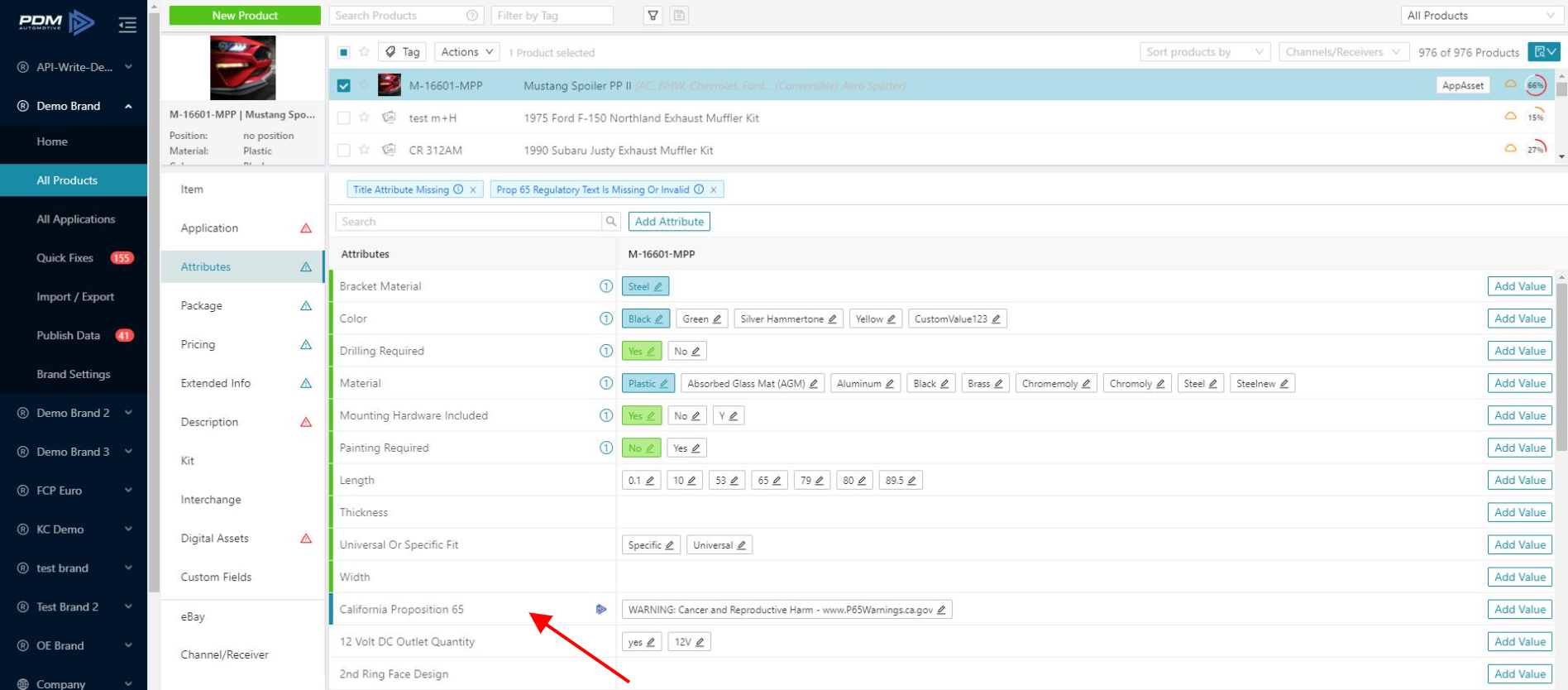The height and width of the screenshot is (690, 1568).
Task: Switch to the Application section tab
Action: (x=242, y=228)
